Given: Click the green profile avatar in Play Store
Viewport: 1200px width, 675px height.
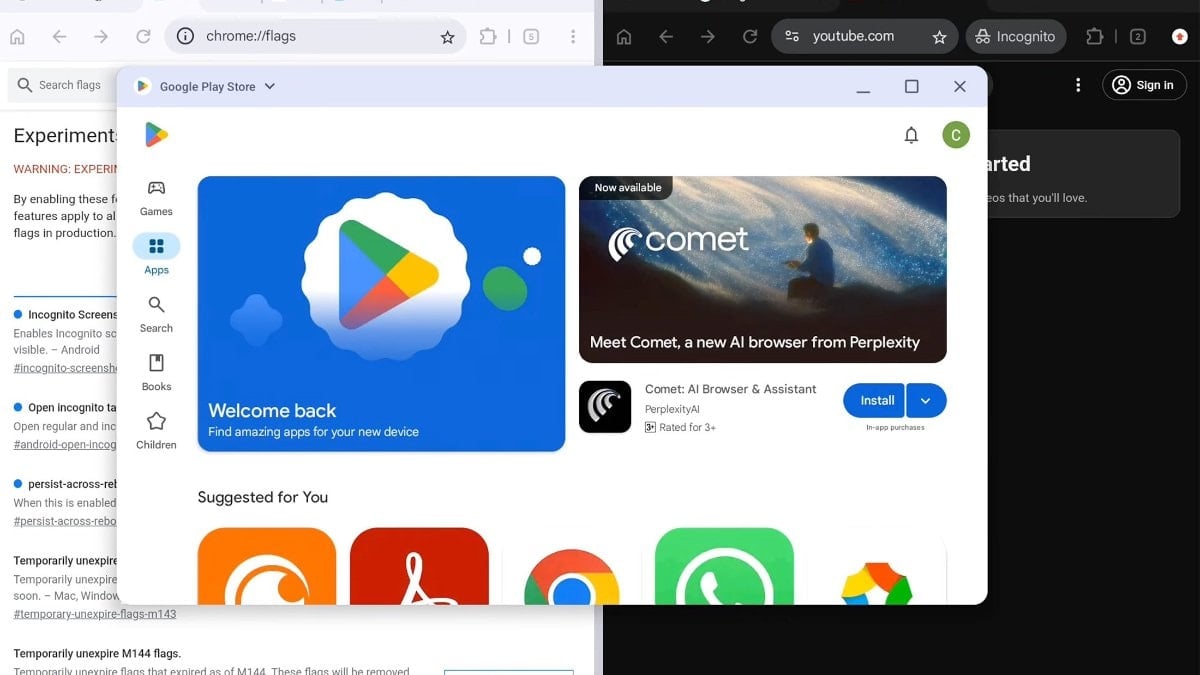Looking at the screenshot, I should pos(955,133).
